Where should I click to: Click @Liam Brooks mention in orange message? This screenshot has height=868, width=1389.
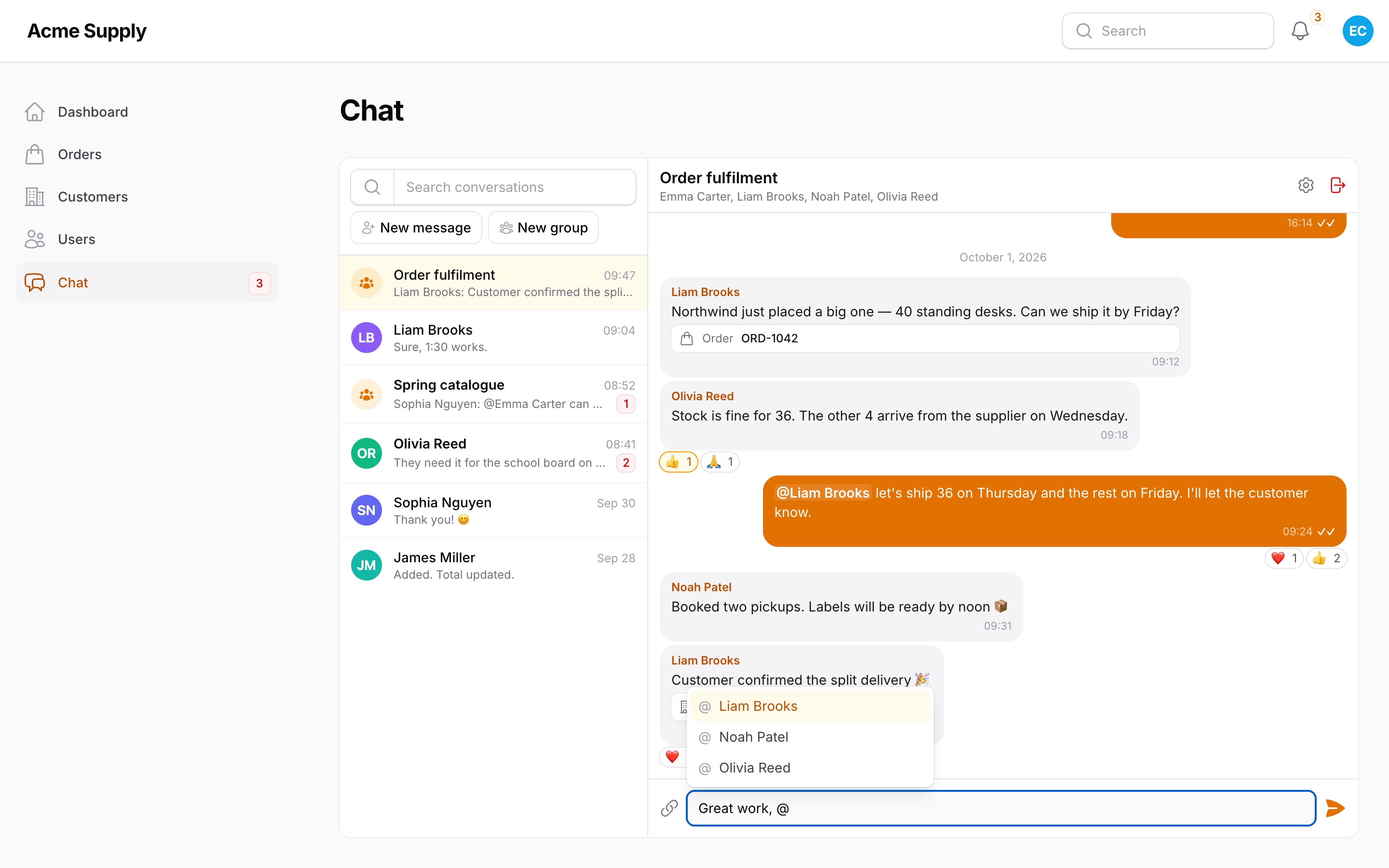822,493
